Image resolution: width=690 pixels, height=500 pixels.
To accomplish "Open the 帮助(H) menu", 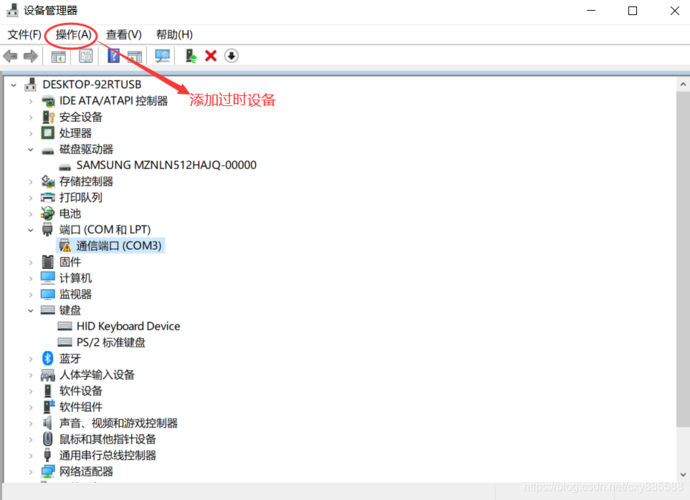I will [174, 34].
